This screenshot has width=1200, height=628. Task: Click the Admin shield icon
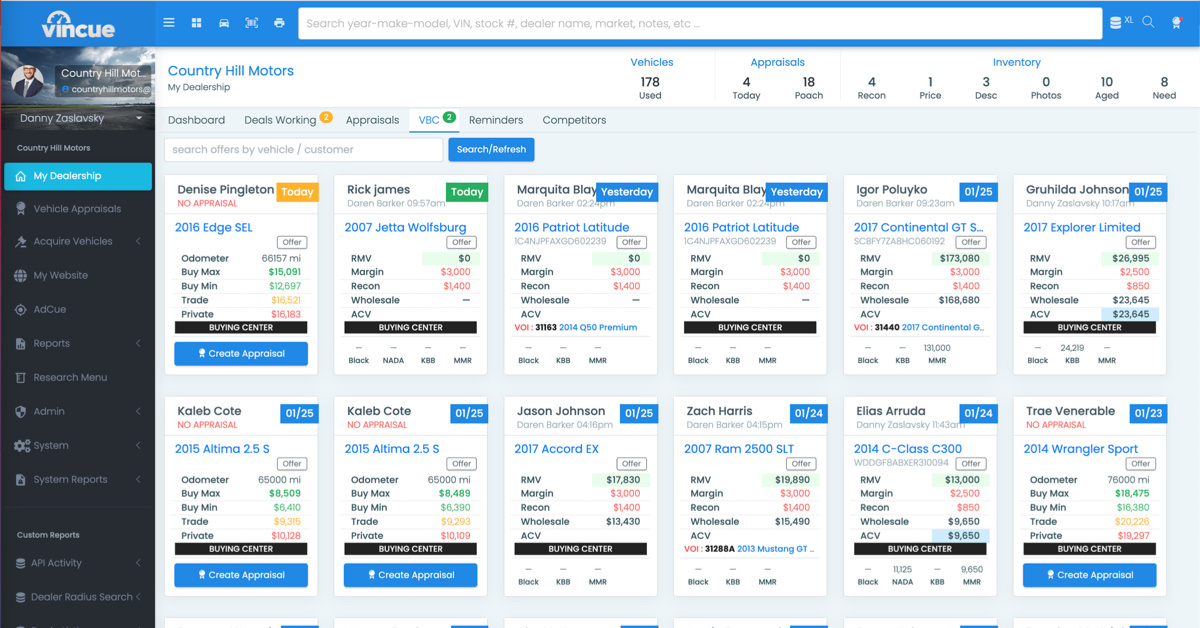(20, 412)
